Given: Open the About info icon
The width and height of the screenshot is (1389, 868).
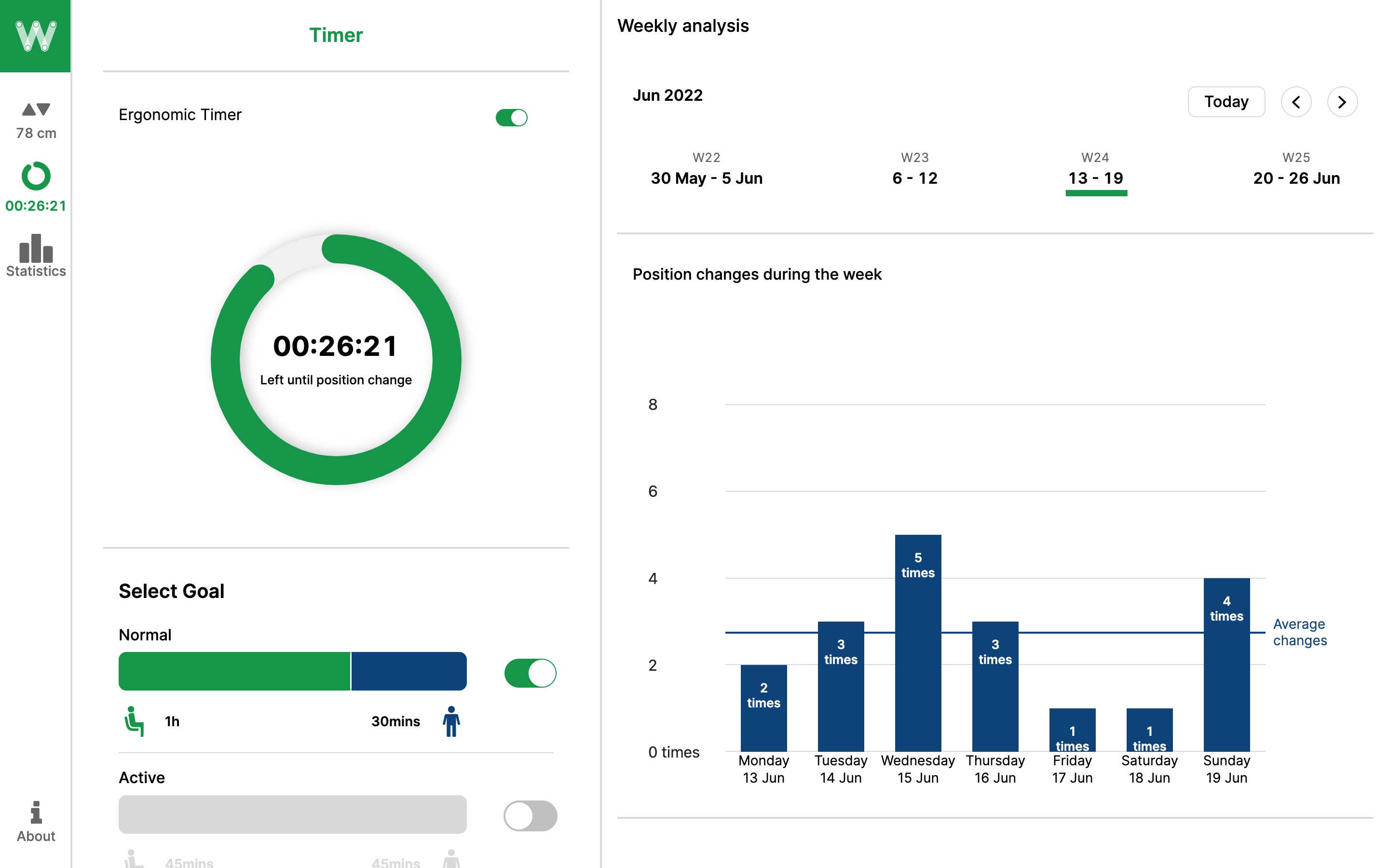Looking at the screenshot, I should click(x=36, y=813).
